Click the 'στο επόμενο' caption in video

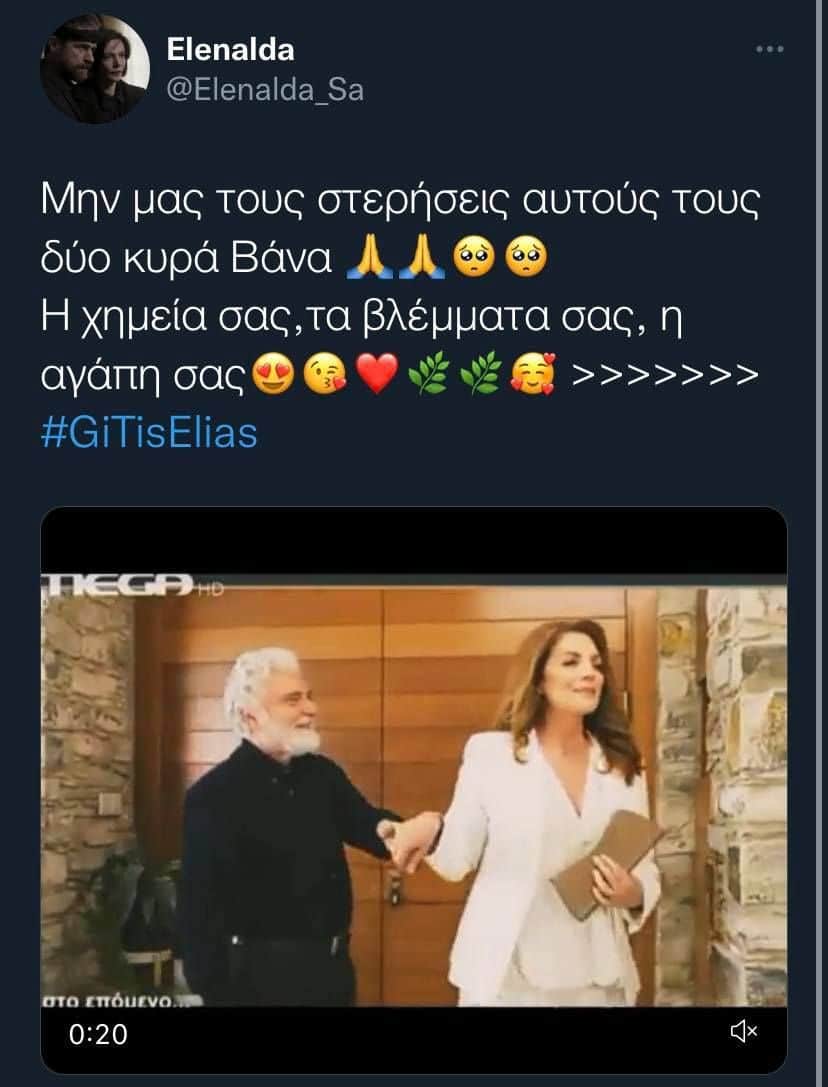121,1000
